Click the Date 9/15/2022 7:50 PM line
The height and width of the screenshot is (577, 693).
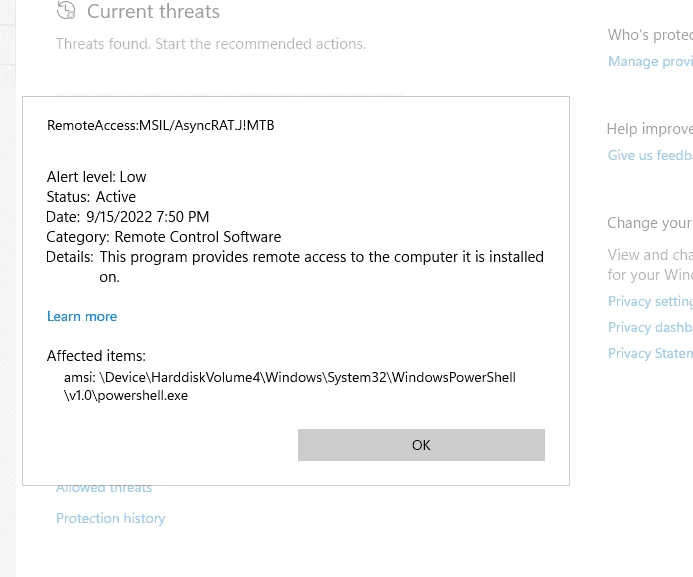(x=127, y=216)
